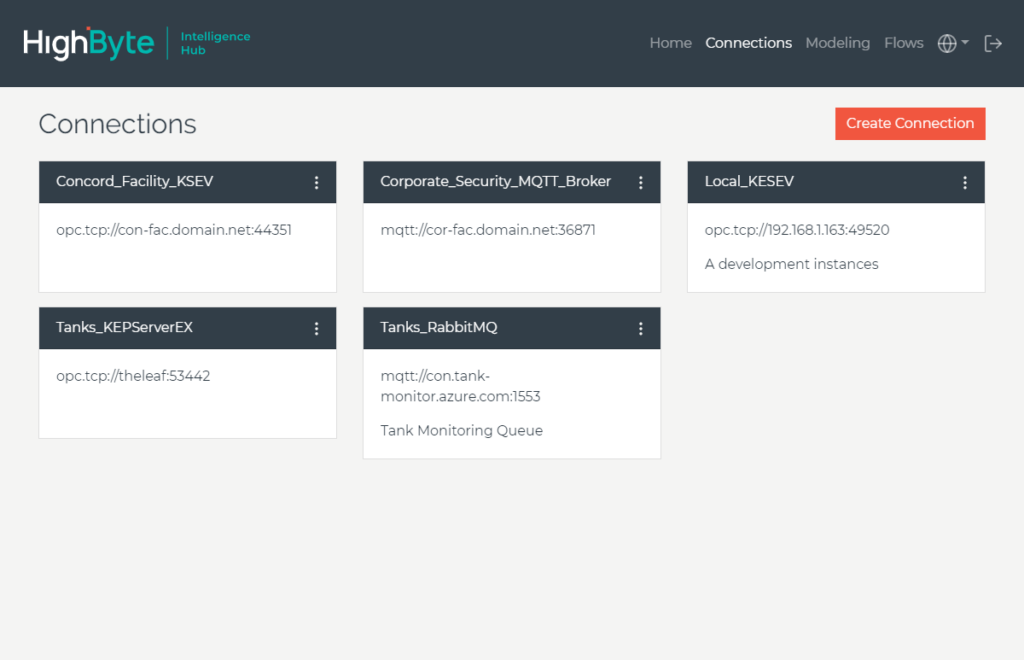The width and height of the screenshot is (1024, 660).
Task: Open the Tanks_KEPServerEX options icon
Action: (x=317, y=328)
